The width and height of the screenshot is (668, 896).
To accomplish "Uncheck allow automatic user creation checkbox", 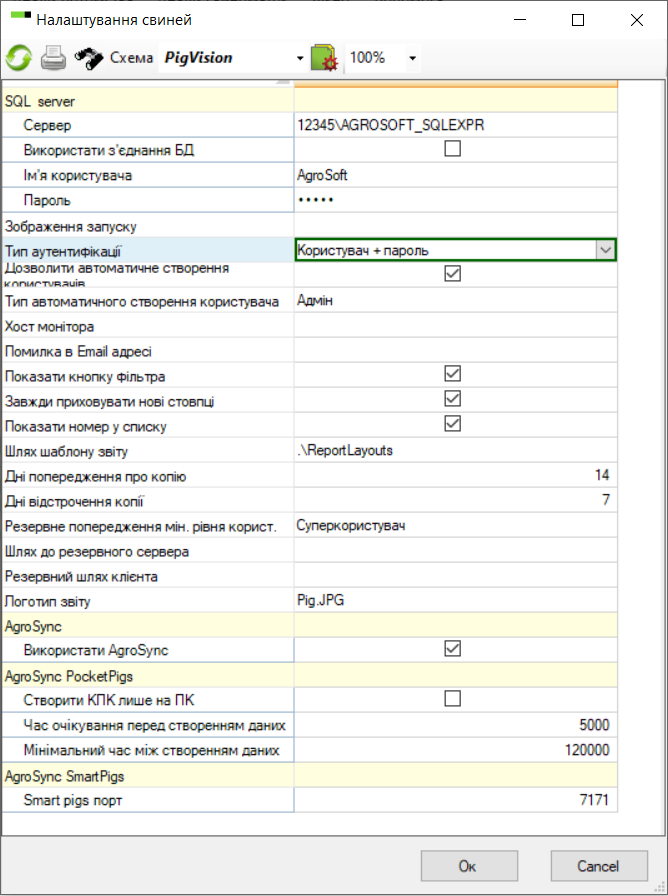I will point(453,274).
